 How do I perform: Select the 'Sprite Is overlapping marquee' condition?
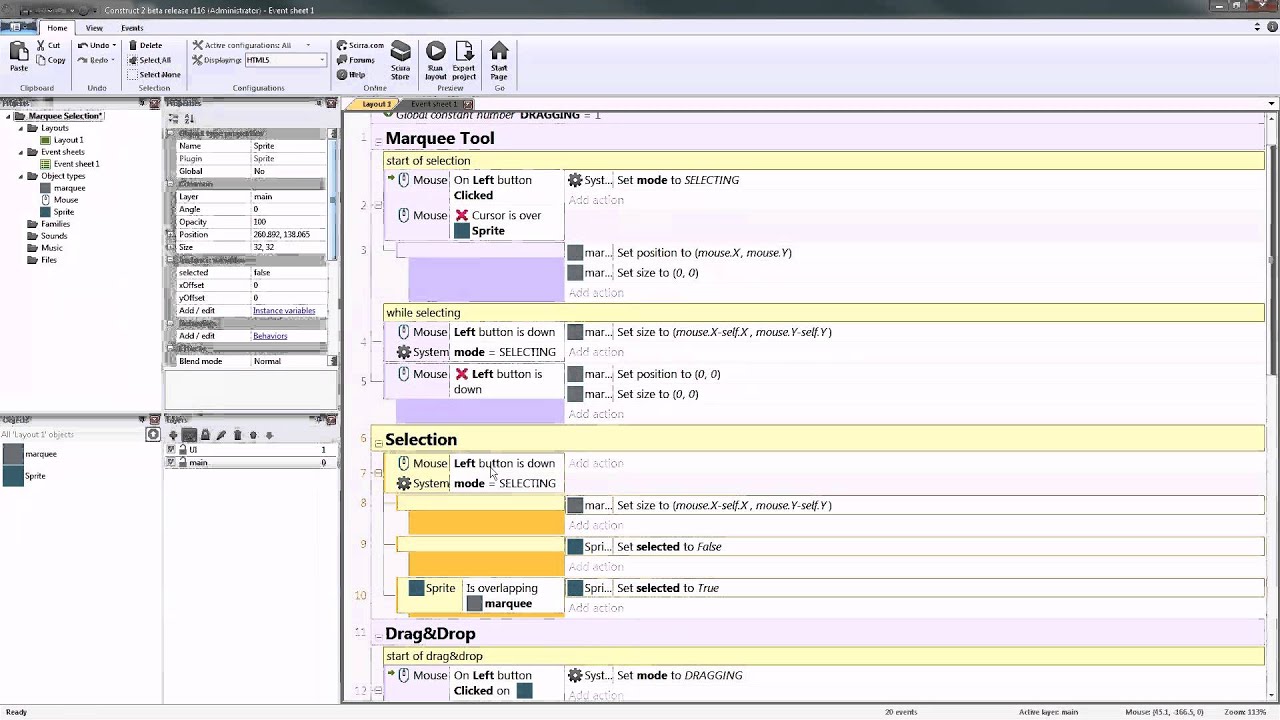480,596
